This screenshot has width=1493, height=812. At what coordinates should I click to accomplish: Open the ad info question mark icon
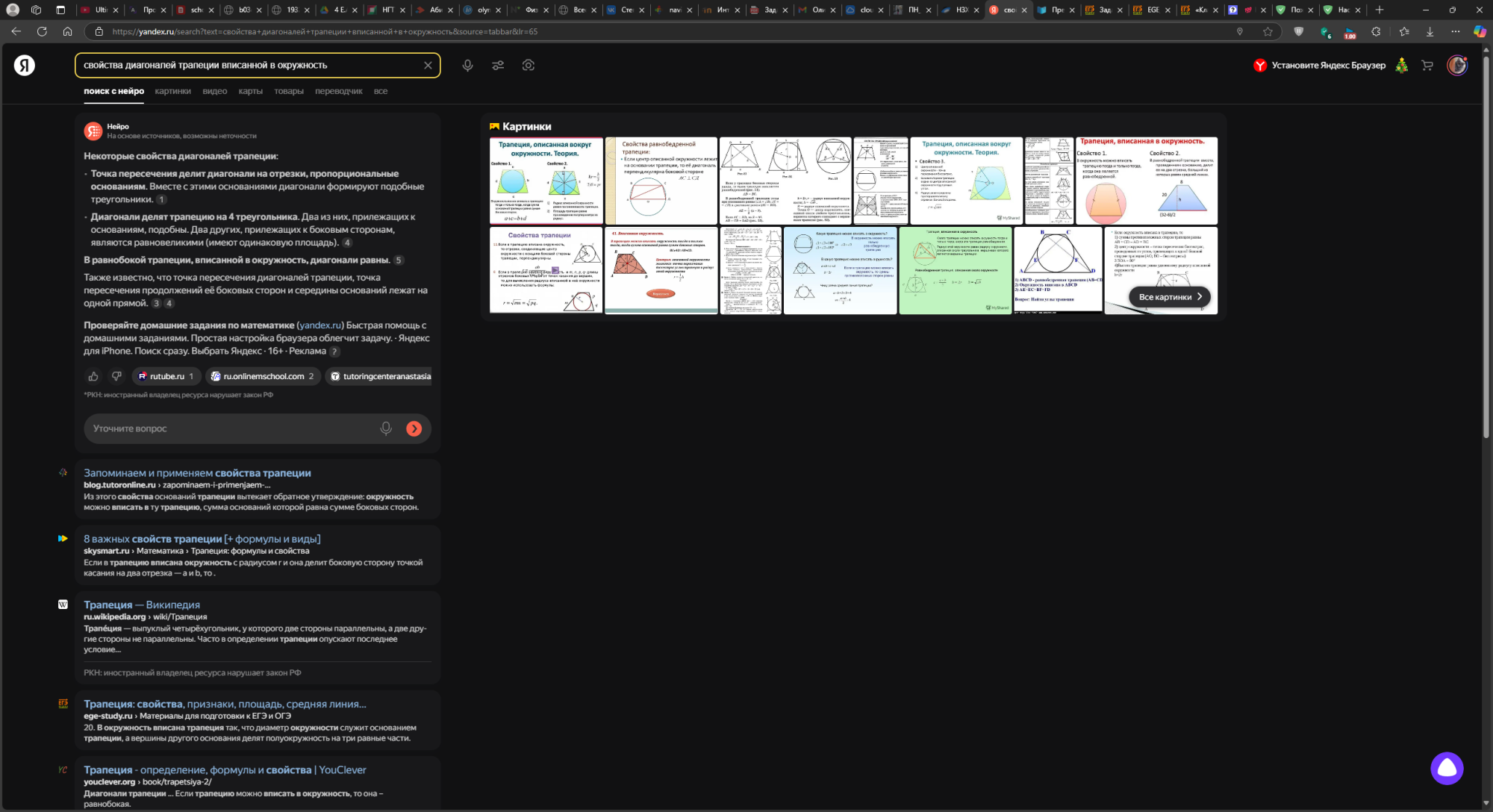tap(334, 352)
